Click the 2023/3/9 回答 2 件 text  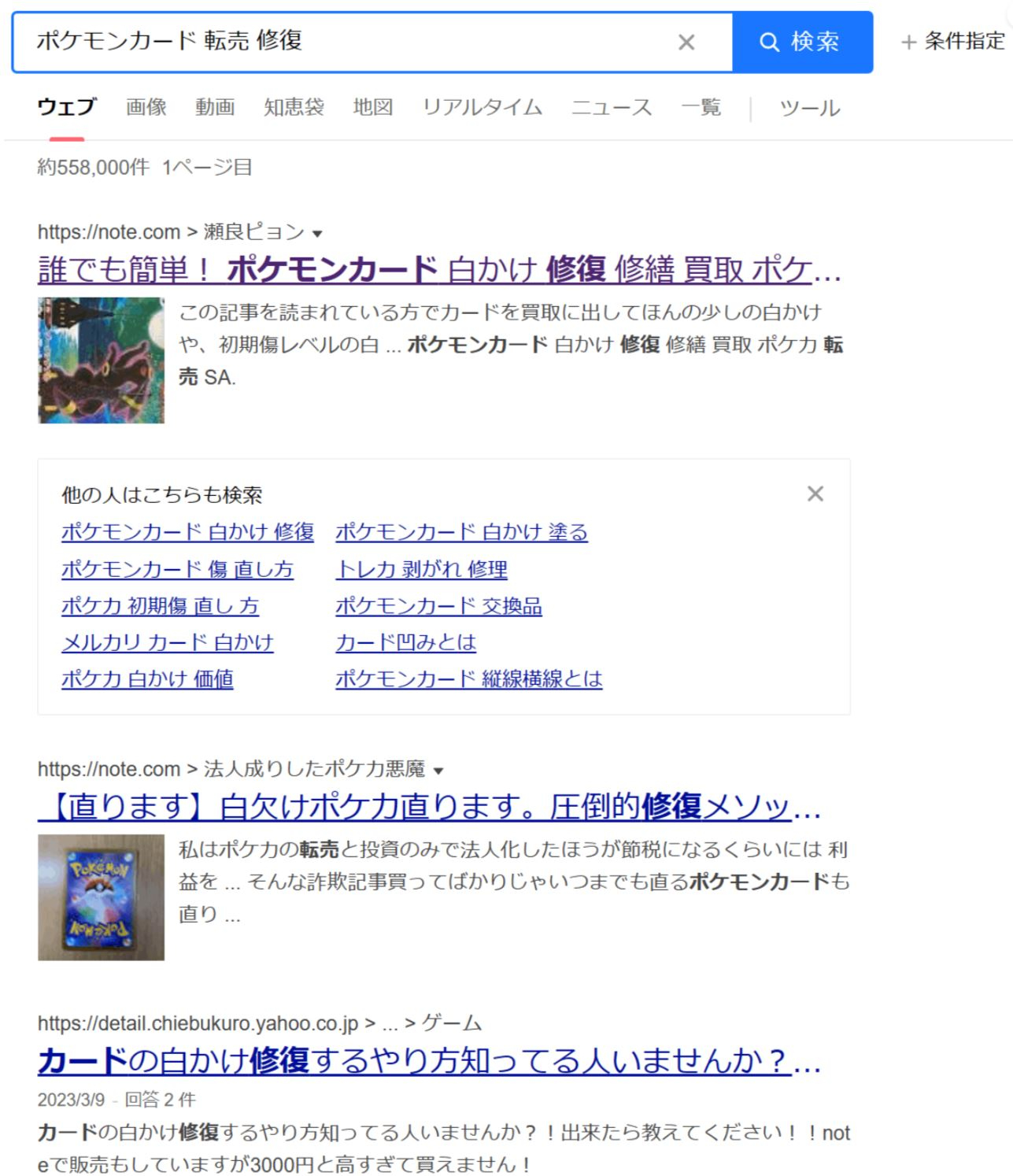tap(116, 1100)
